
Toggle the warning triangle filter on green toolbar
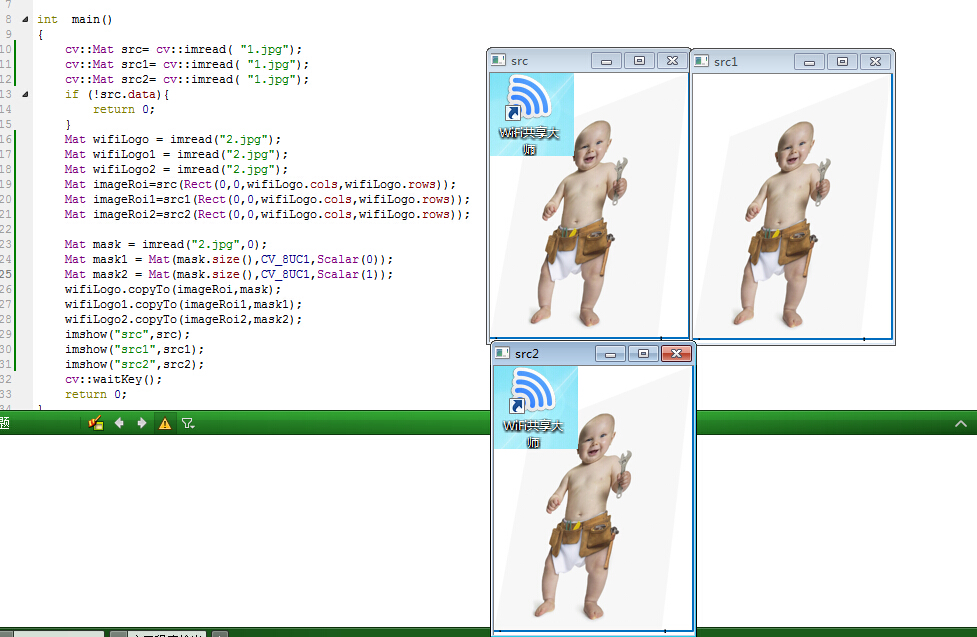165,423
